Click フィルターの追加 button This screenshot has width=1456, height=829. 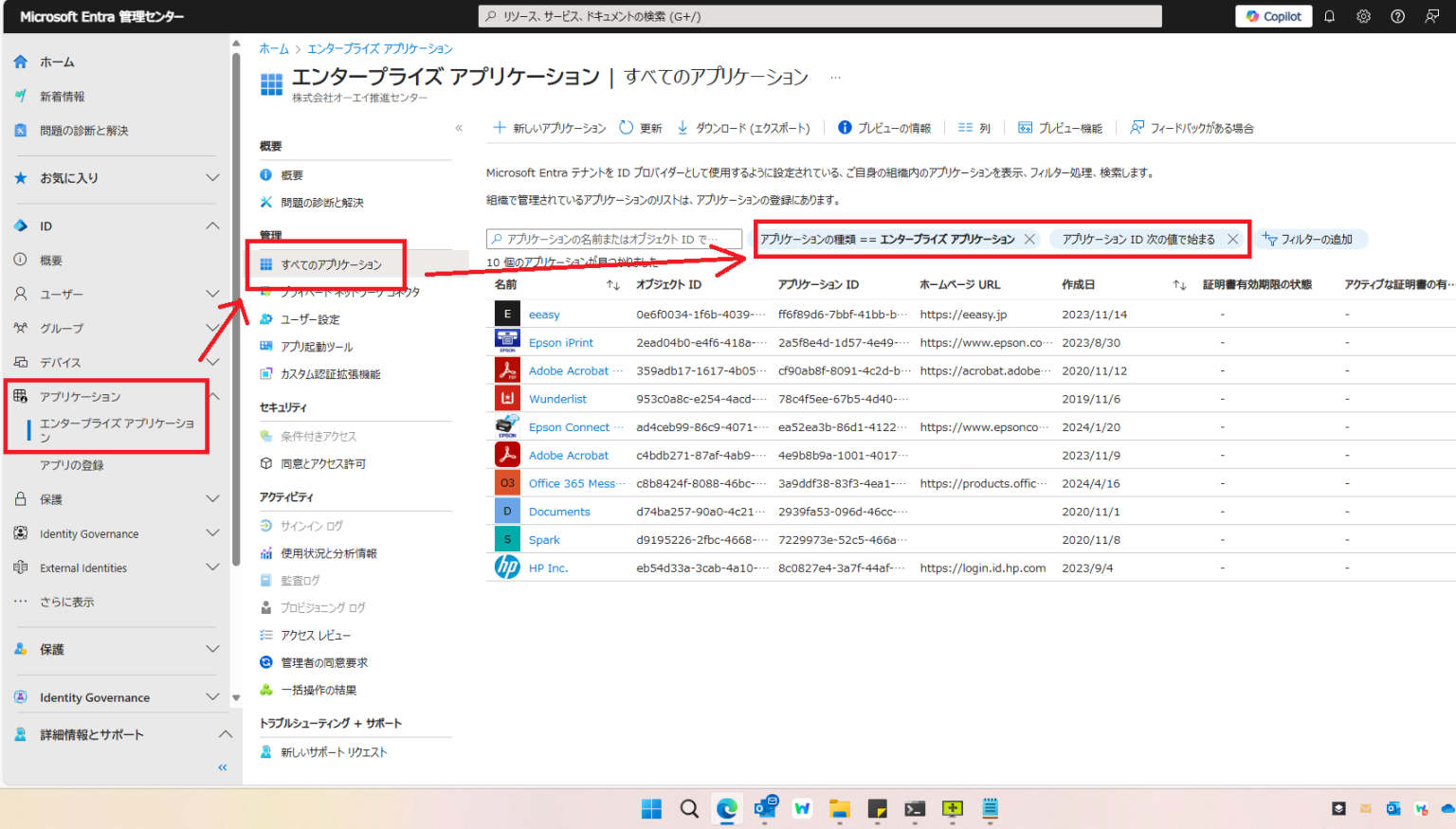coord(1308,240)
